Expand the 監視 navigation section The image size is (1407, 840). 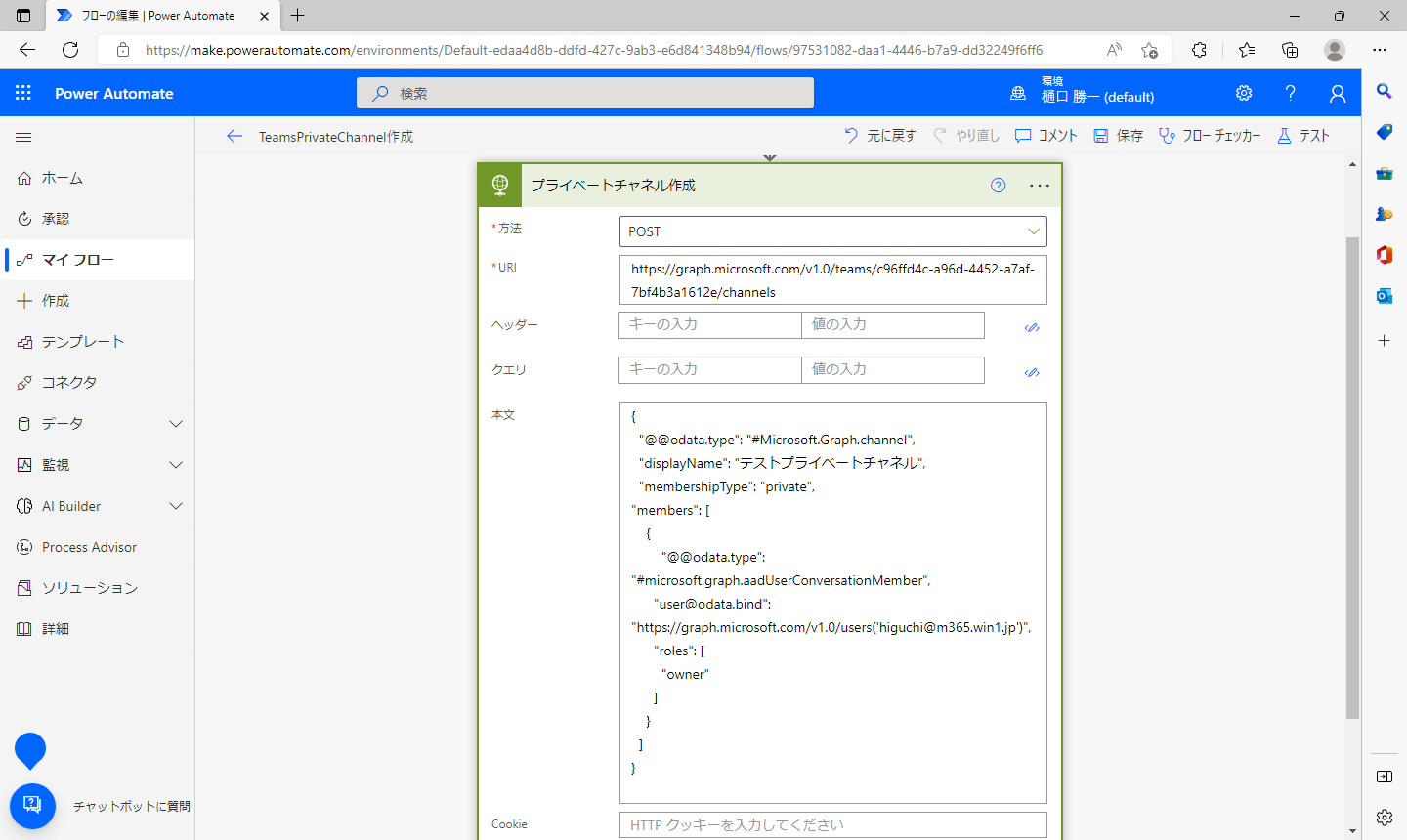pos(176,465)
